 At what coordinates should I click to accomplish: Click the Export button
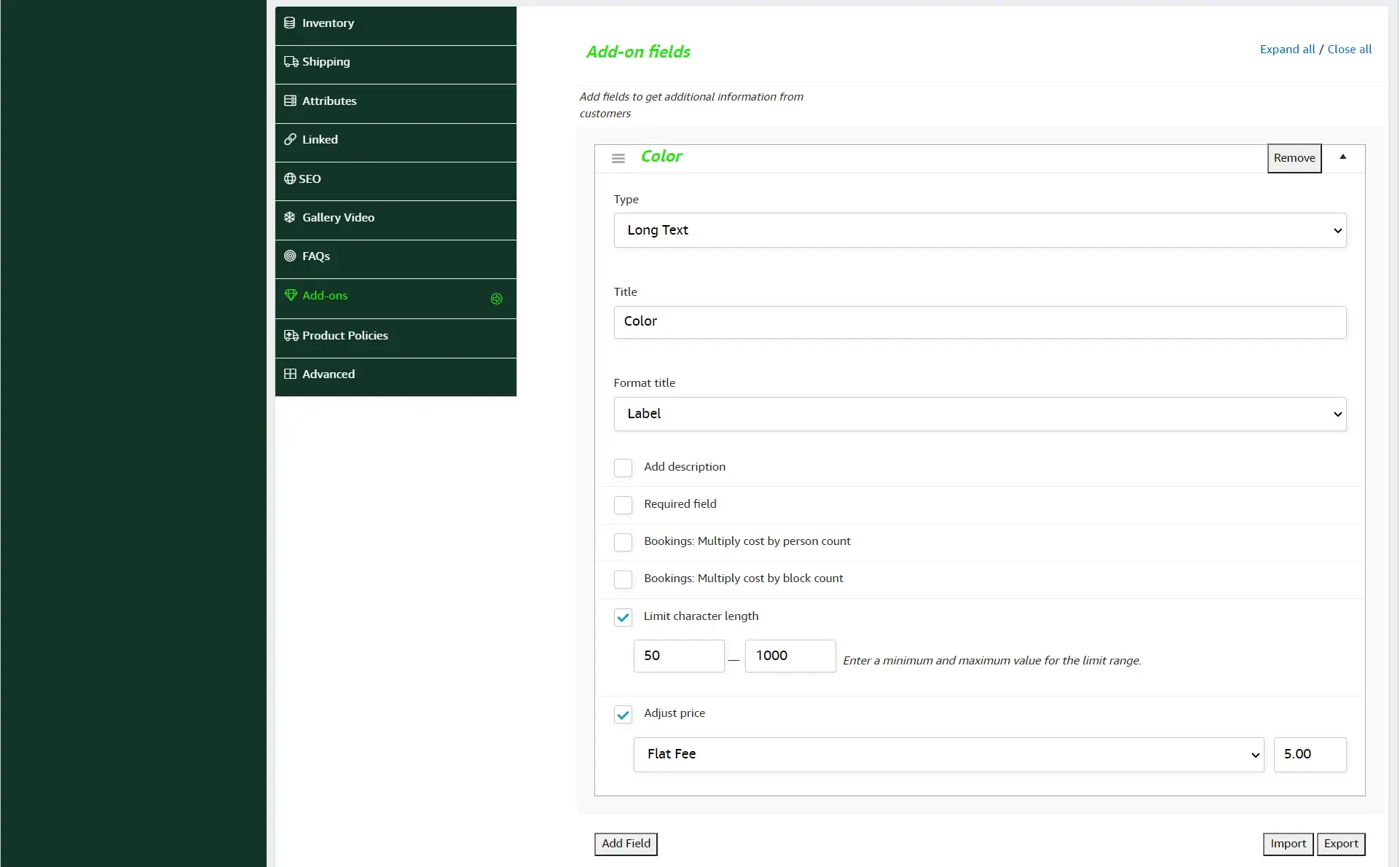[1341, 844]
